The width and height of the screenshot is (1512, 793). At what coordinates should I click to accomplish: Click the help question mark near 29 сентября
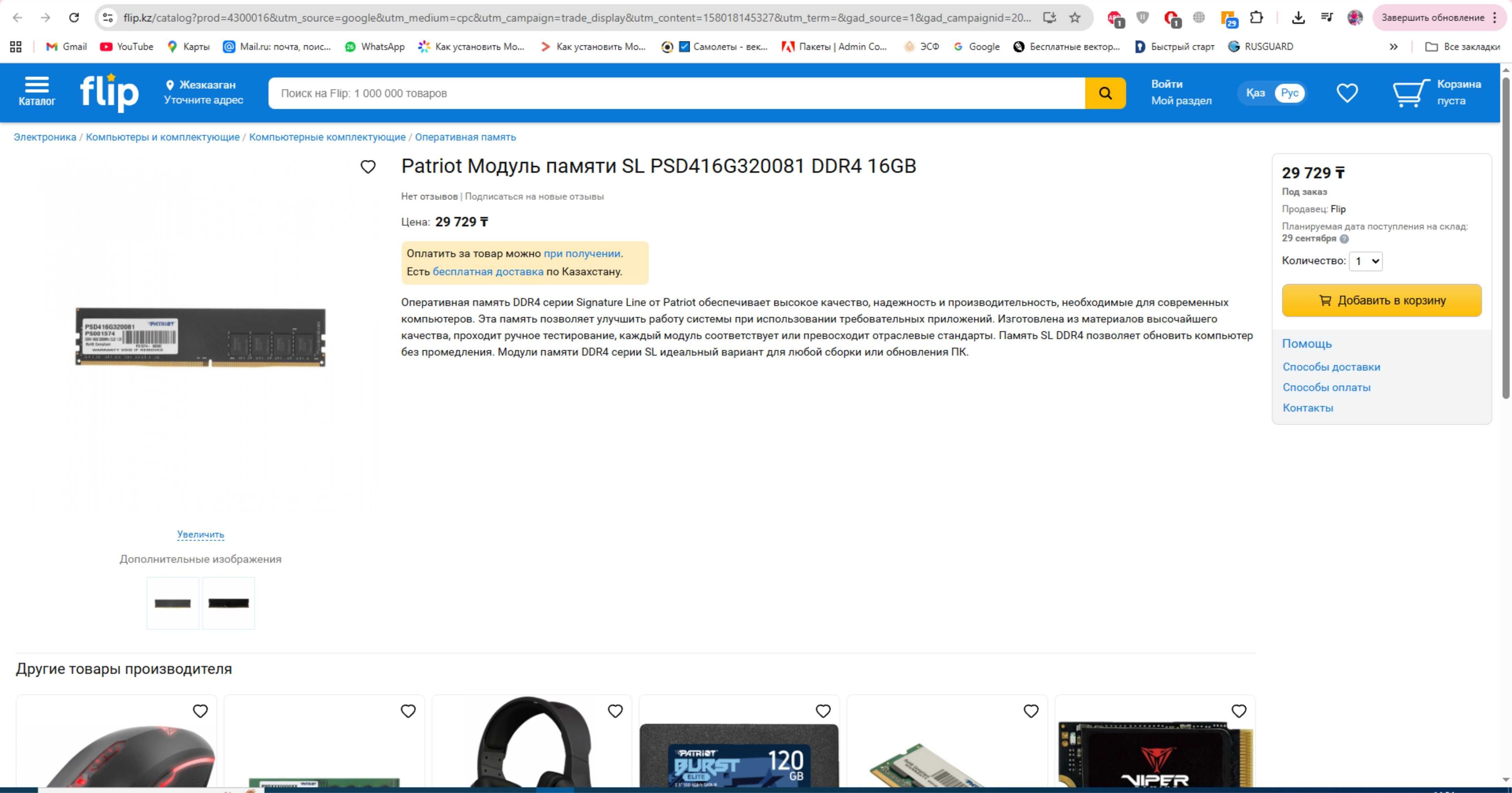point(1344,239)
